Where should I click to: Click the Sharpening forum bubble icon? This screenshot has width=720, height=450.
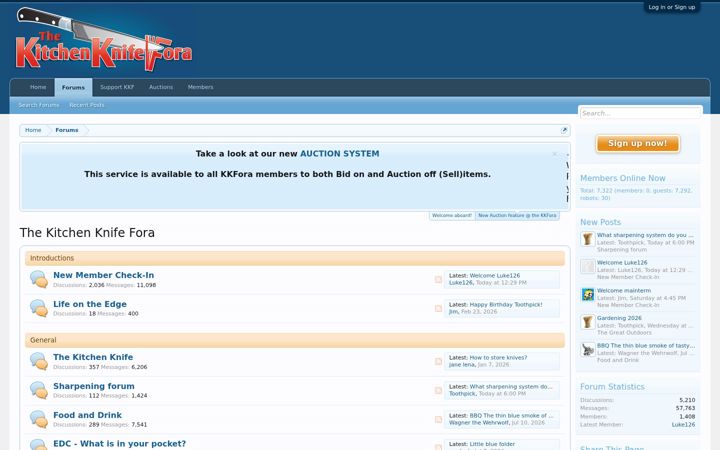39,390
